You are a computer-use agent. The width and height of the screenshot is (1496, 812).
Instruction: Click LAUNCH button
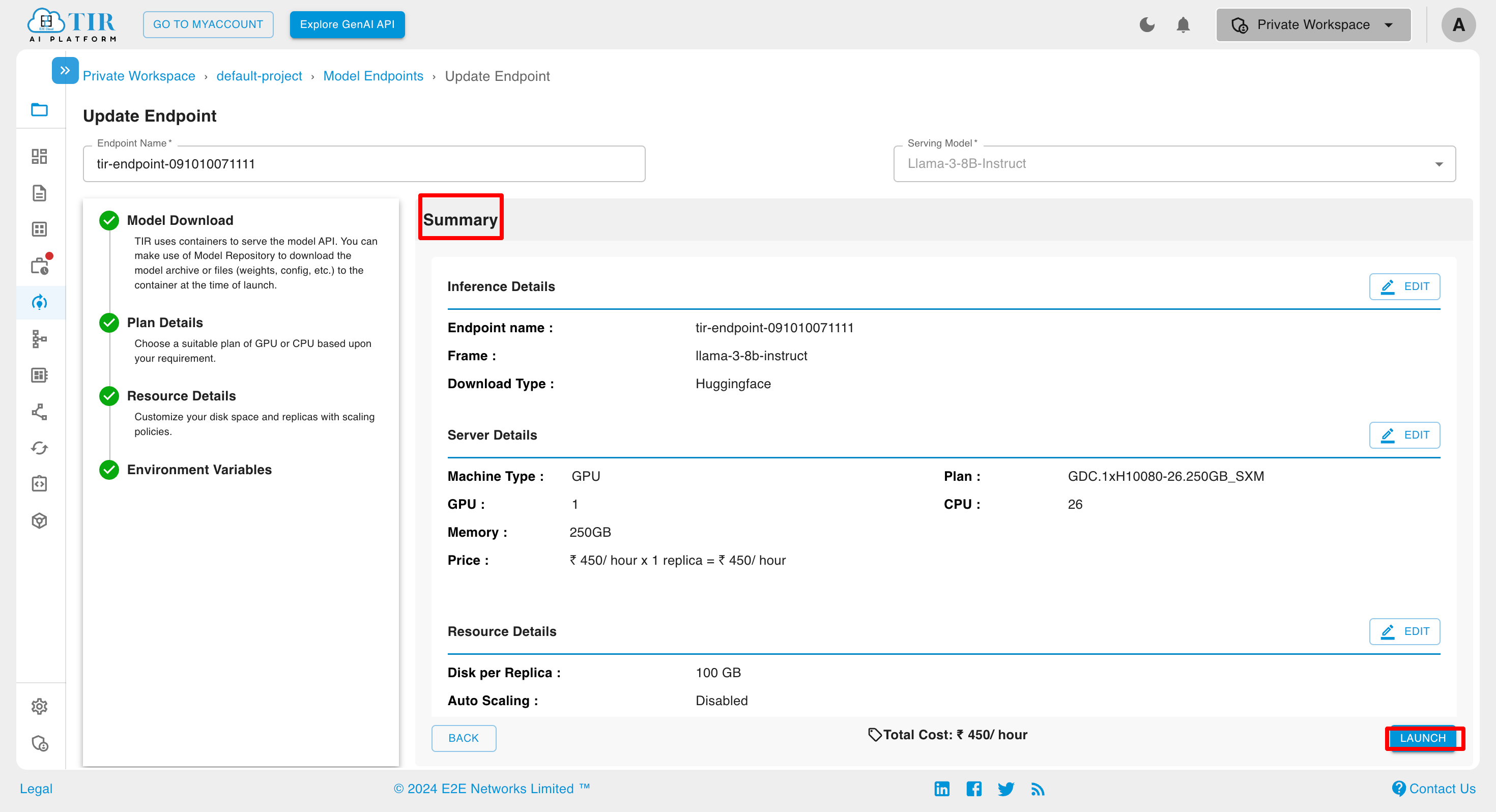1423,738
